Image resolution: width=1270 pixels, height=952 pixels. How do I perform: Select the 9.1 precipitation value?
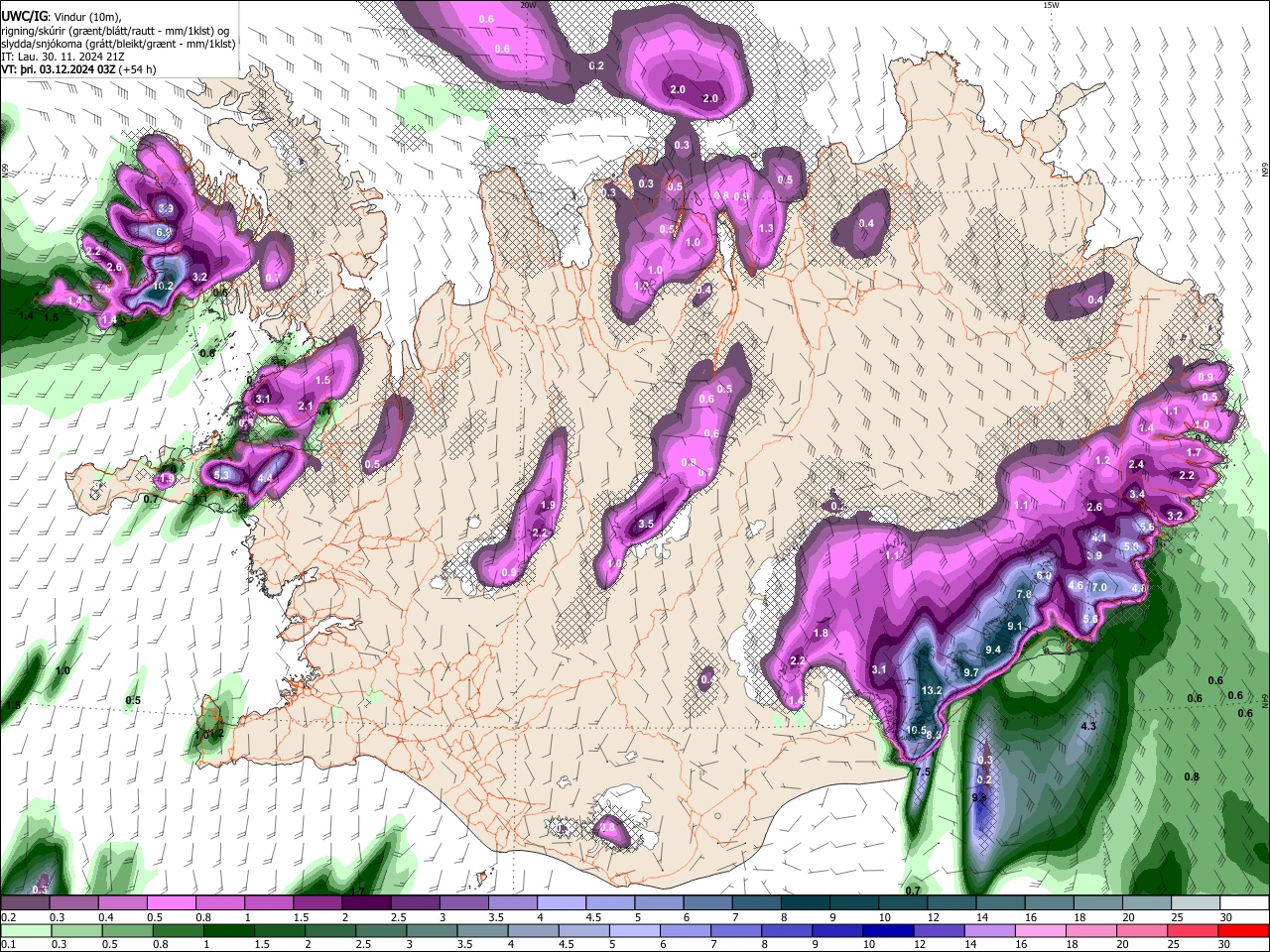tap(1014, 627)
